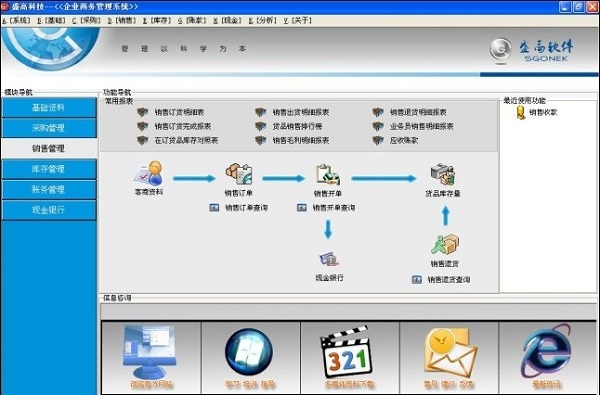Switch to 库存管理 module

(x=49, y=169)
